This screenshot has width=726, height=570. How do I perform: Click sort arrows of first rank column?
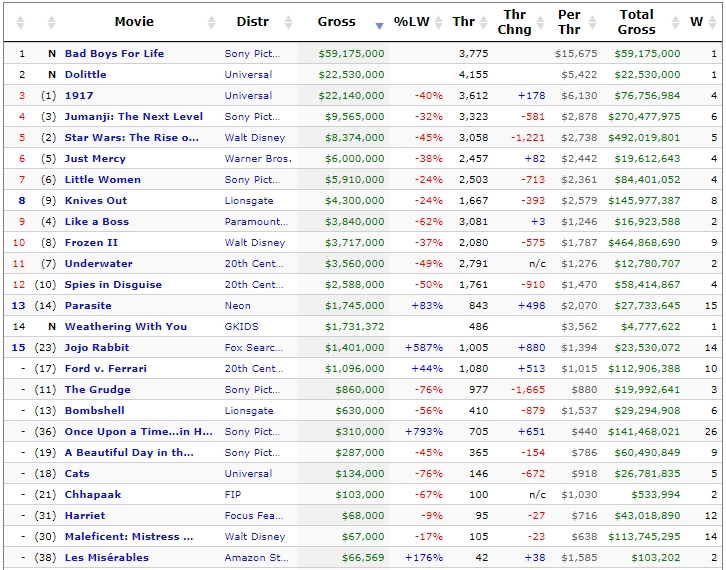tap(20, 22)
